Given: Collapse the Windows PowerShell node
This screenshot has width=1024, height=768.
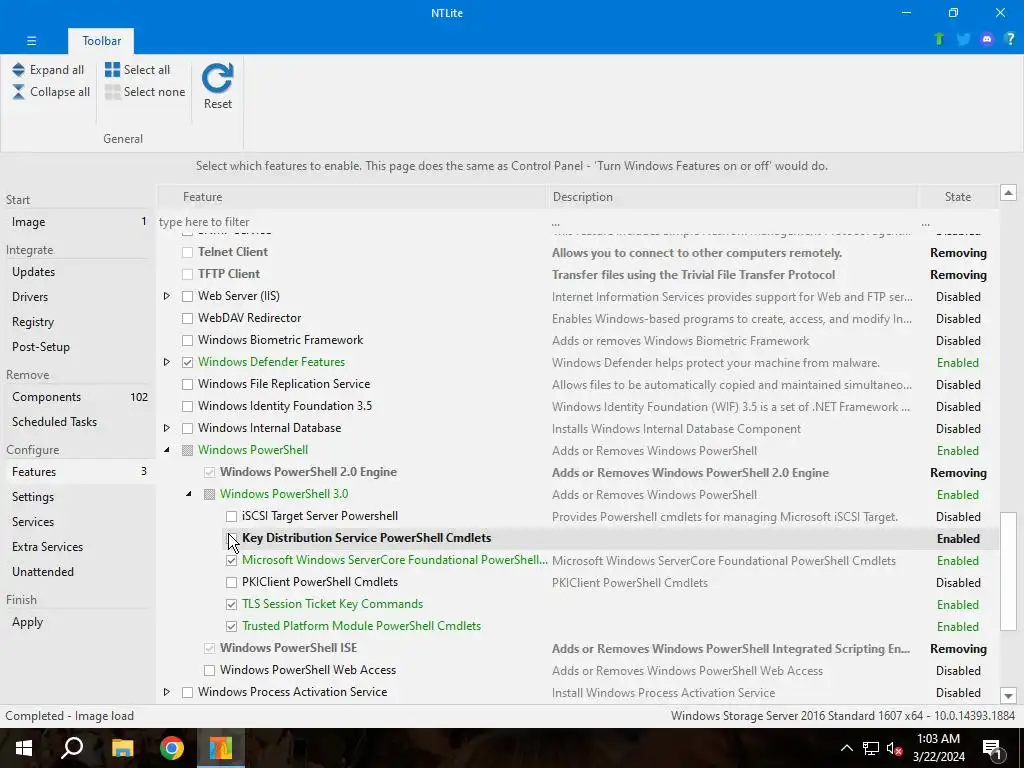Looking at the screenshot, I should pyautogui.click(x=167, y=450).
